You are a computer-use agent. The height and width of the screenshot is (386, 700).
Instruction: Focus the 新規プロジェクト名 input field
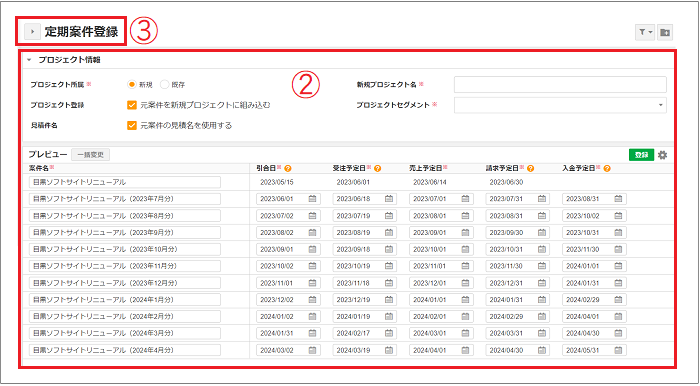[x=560, y=84]
